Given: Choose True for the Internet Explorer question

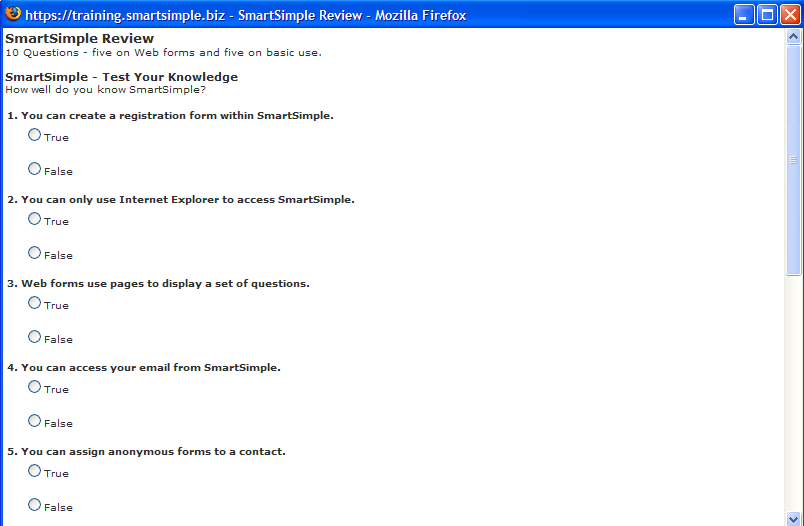Looking at the screenshot, I should click(35, 219).
